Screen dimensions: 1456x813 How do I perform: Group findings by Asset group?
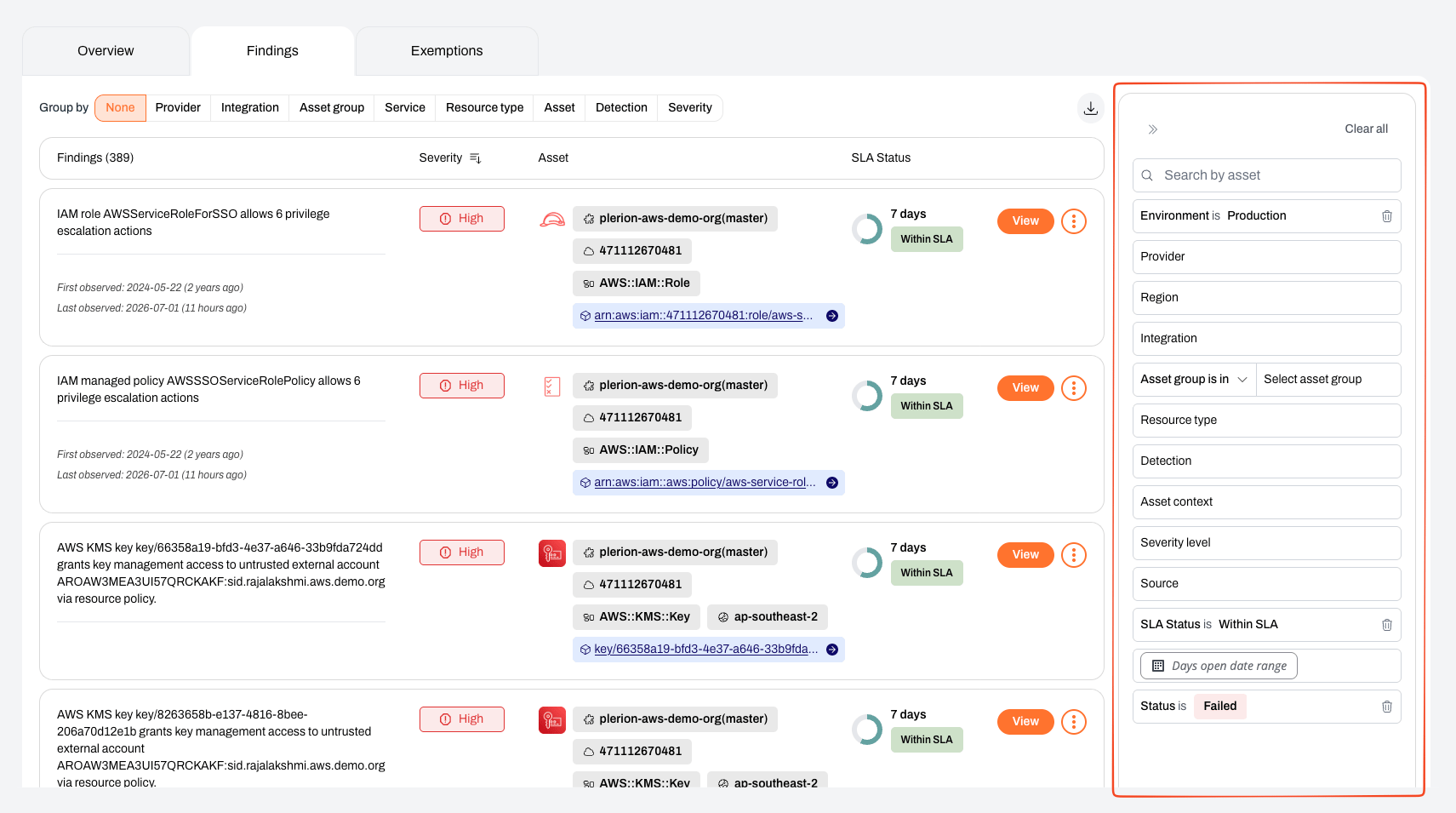click(x=332, y=108)
